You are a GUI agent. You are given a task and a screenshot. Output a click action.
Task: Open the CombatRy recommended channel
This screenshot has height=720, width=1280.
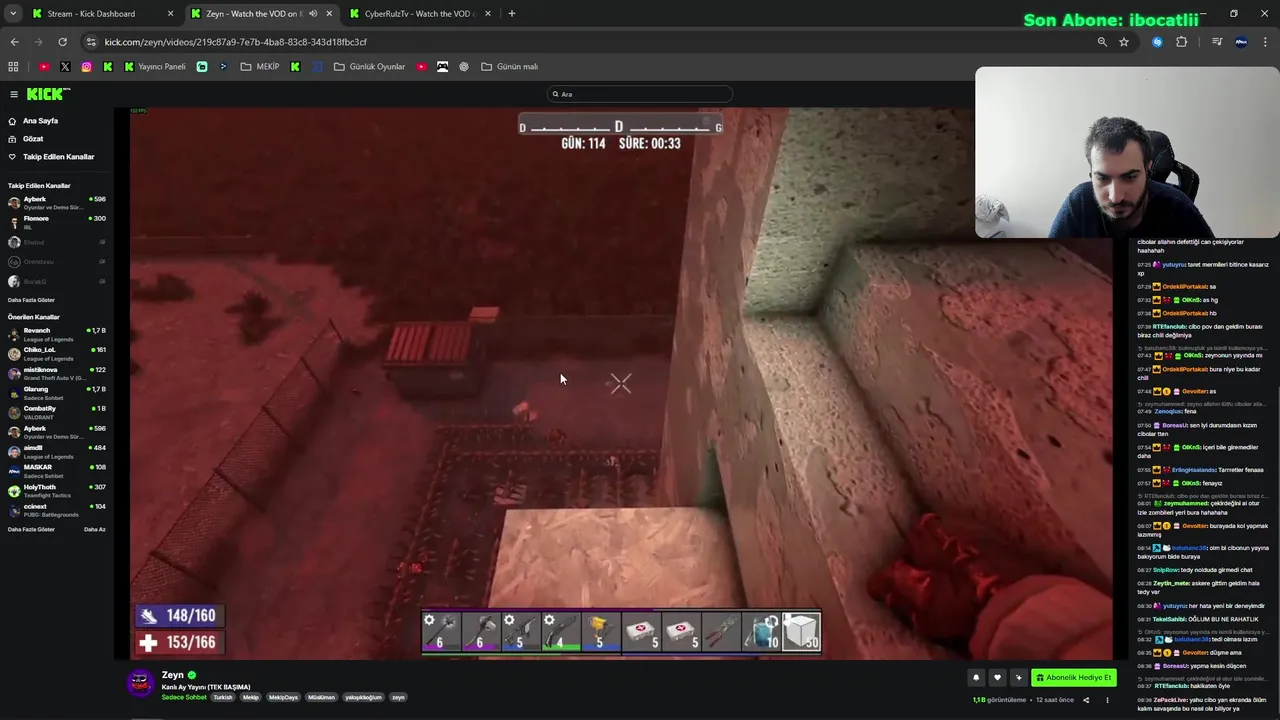coord(56,412)
